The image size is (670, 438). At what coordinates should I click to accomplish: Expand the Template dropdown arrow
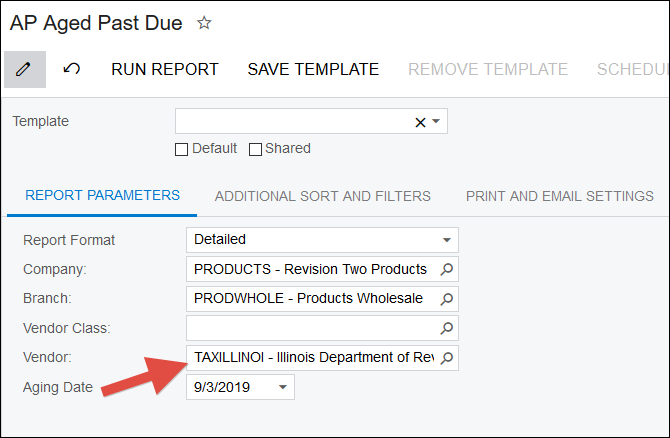coord(437,122)
